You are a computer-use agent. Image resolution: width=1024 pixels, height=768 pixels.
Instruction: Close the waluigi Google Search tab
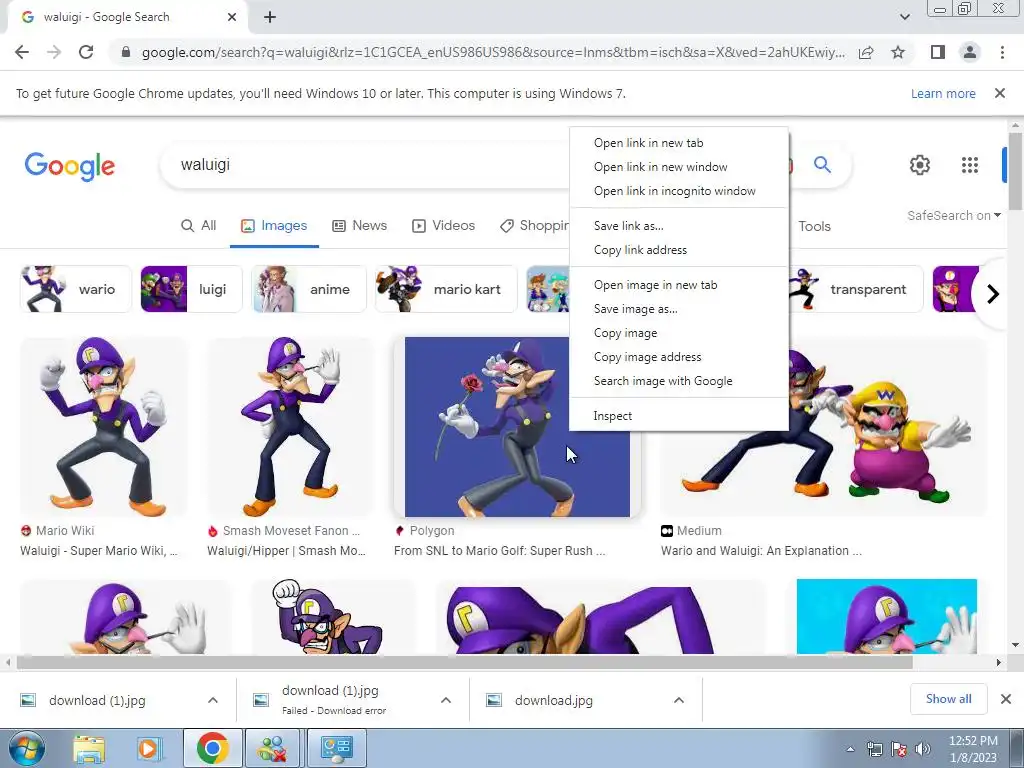pos(232,18)
